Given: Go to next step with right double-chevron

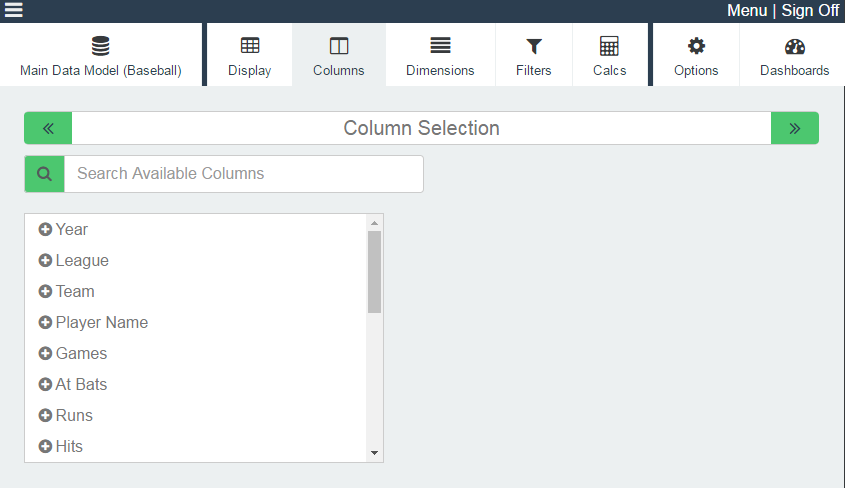Looking at the screenshot, I should coord(795,128).
